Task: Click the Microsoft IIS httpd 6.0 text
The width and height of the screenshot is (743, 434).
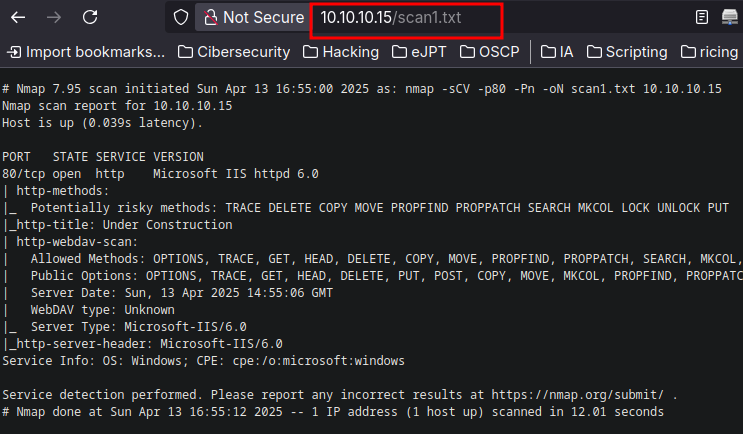Action: [236, 174]
